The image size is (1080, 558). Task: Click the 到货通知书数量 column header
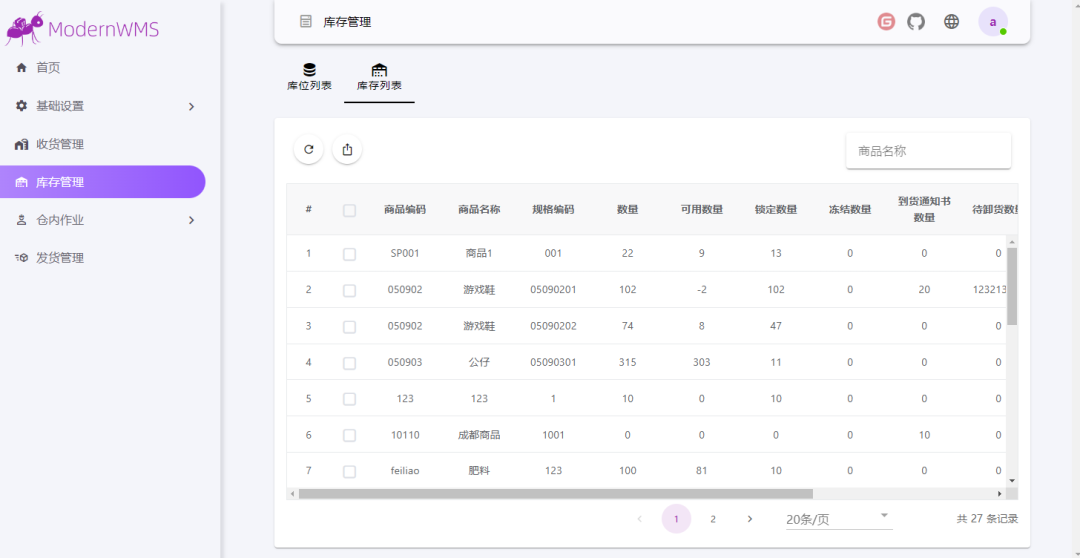tap(924, 209)
